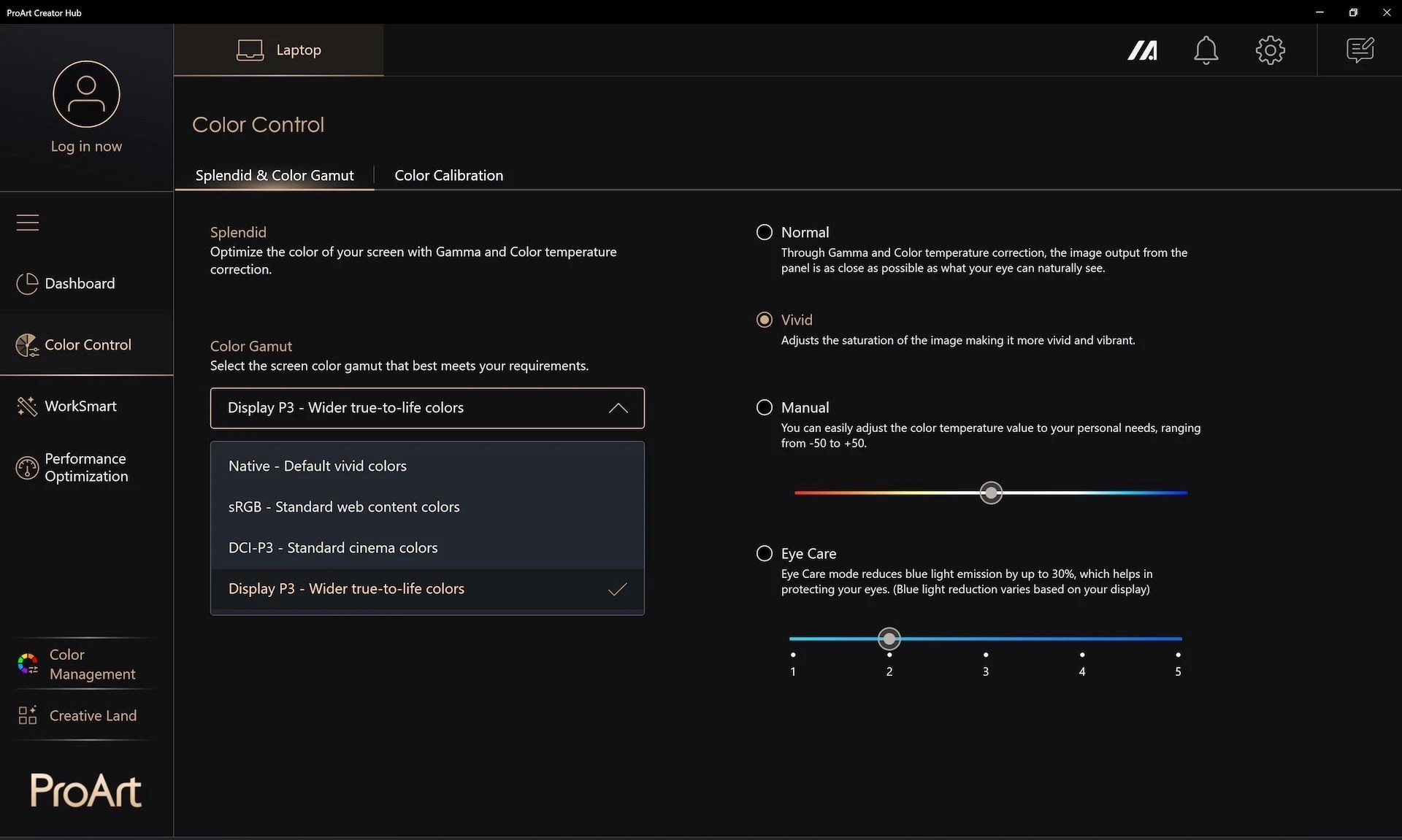Image resolution: width=1402 pixels, height=840 pixels.
Task: Toggle the hamburger sidebar menu
Action: coord(28,223)
